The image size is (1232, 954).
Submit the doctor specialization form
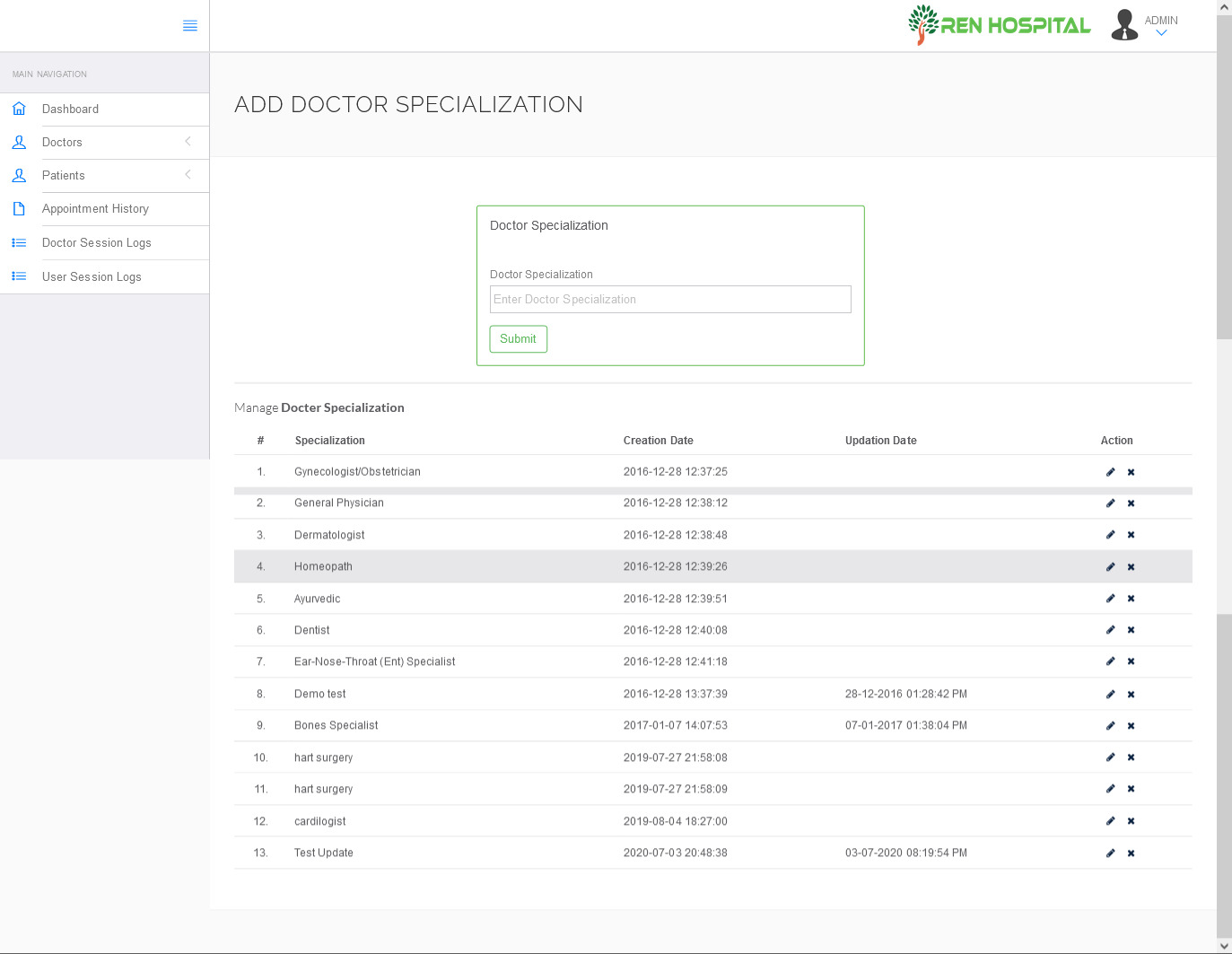(x=518, y=338)
